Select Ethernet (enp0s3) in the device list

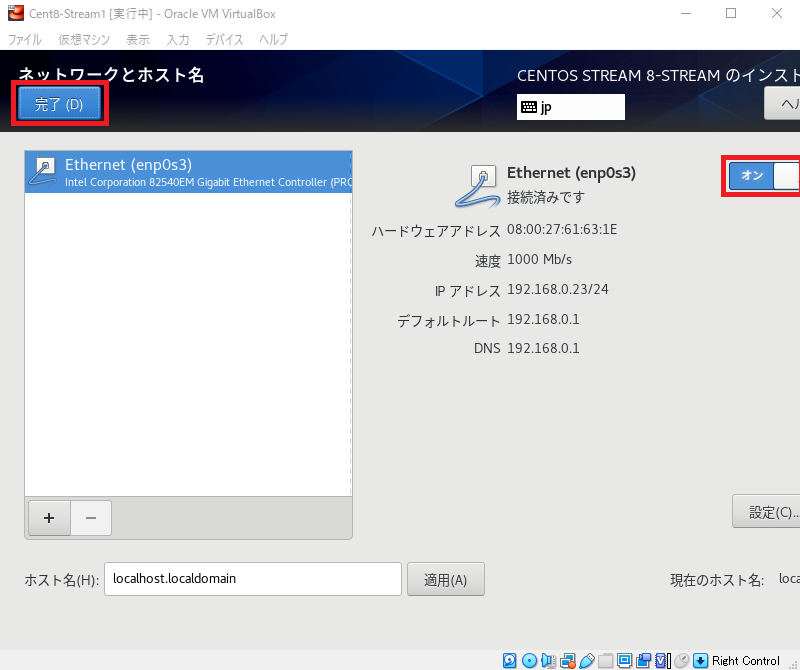[188, 172]
